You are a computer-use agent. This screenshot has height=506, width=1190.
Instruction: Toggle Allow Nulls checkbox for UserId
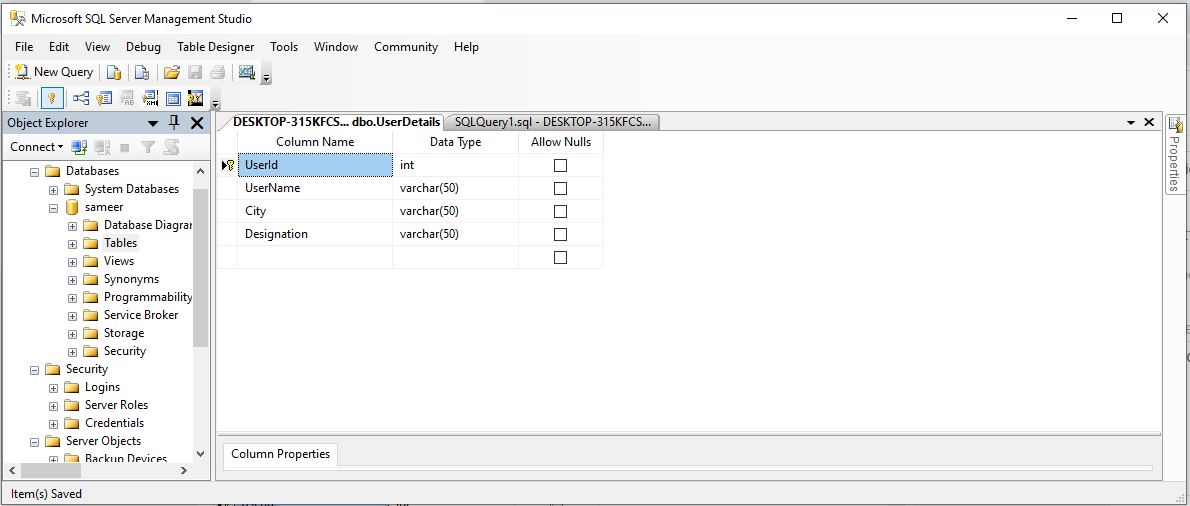pos(560,165)
